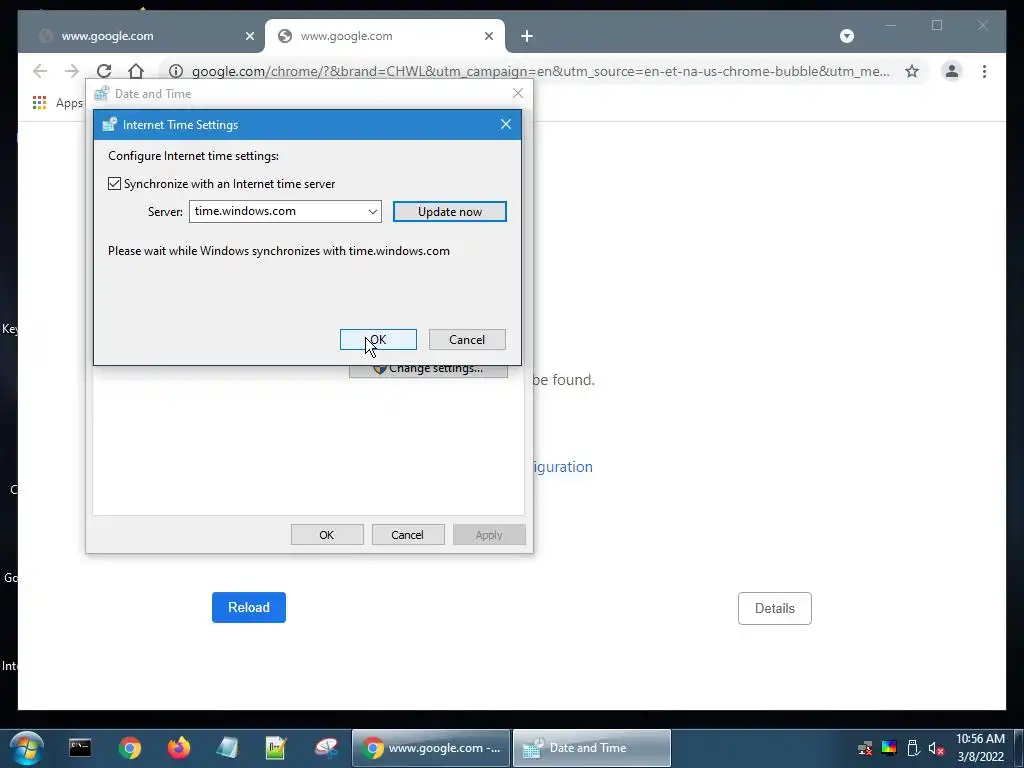This screenshot has height=768, width=1024.
Task: Click the colorful display tray icon
Action: pos(889,748)
